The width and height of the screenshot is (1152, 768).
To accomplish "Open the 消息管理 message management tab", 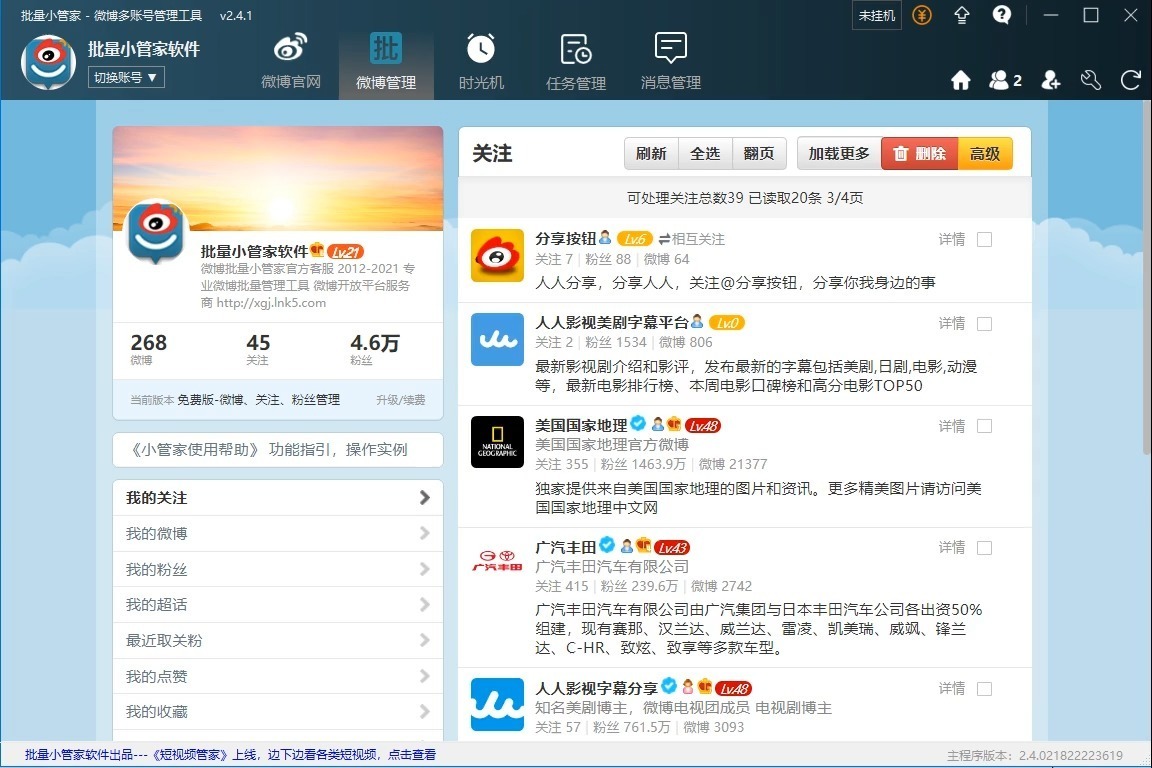I will [x=671, y=62].
